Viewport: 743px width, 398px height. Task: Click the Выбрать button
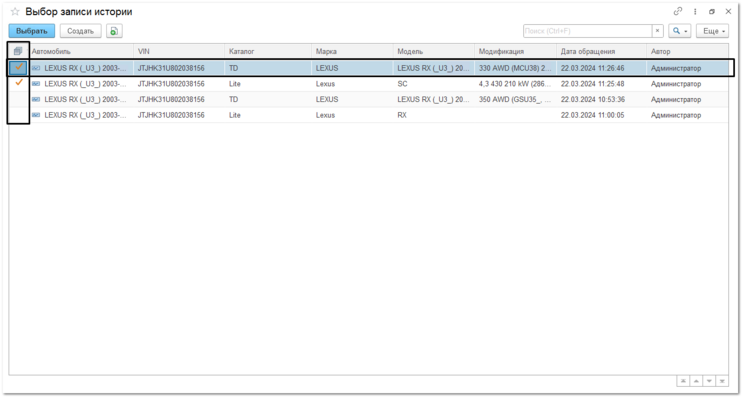32,31
